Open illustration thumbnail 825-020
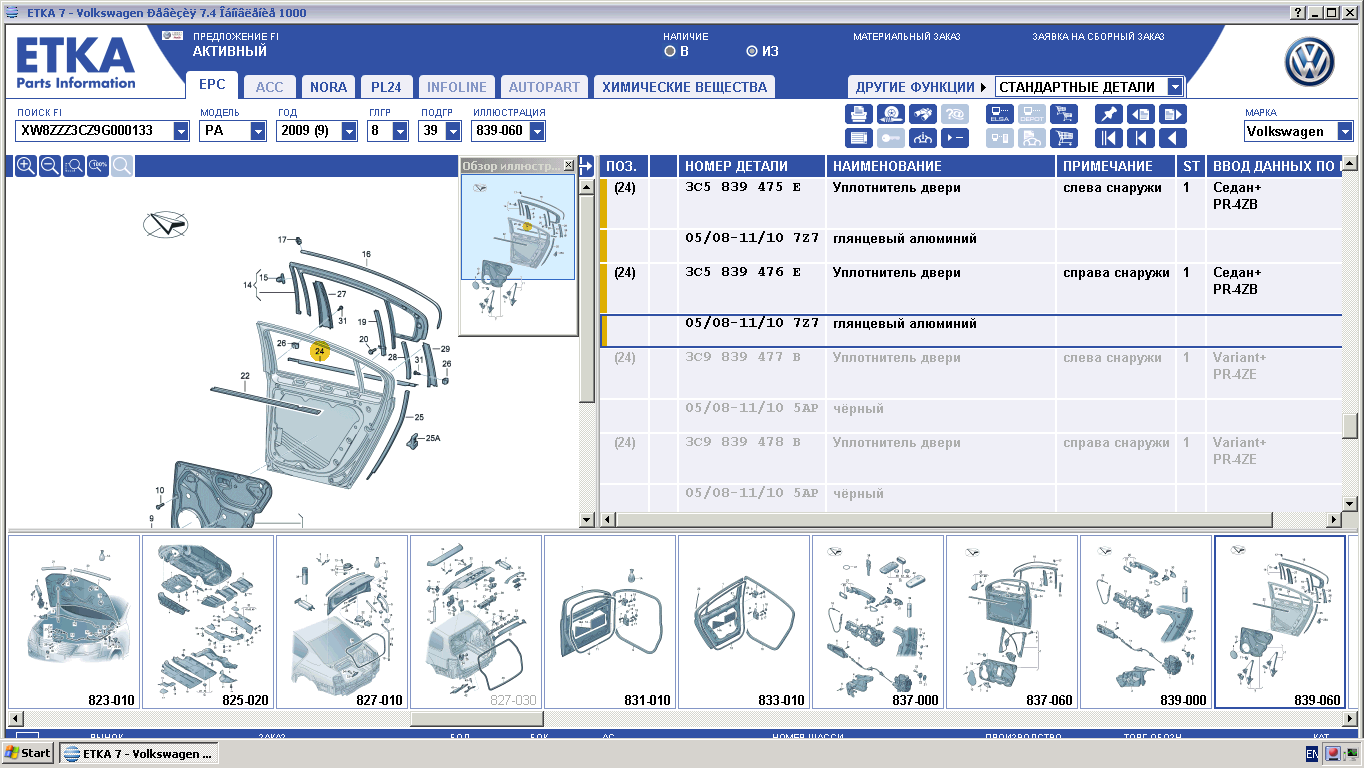This screenshot has height=769, width=1366. pos(208,622)
